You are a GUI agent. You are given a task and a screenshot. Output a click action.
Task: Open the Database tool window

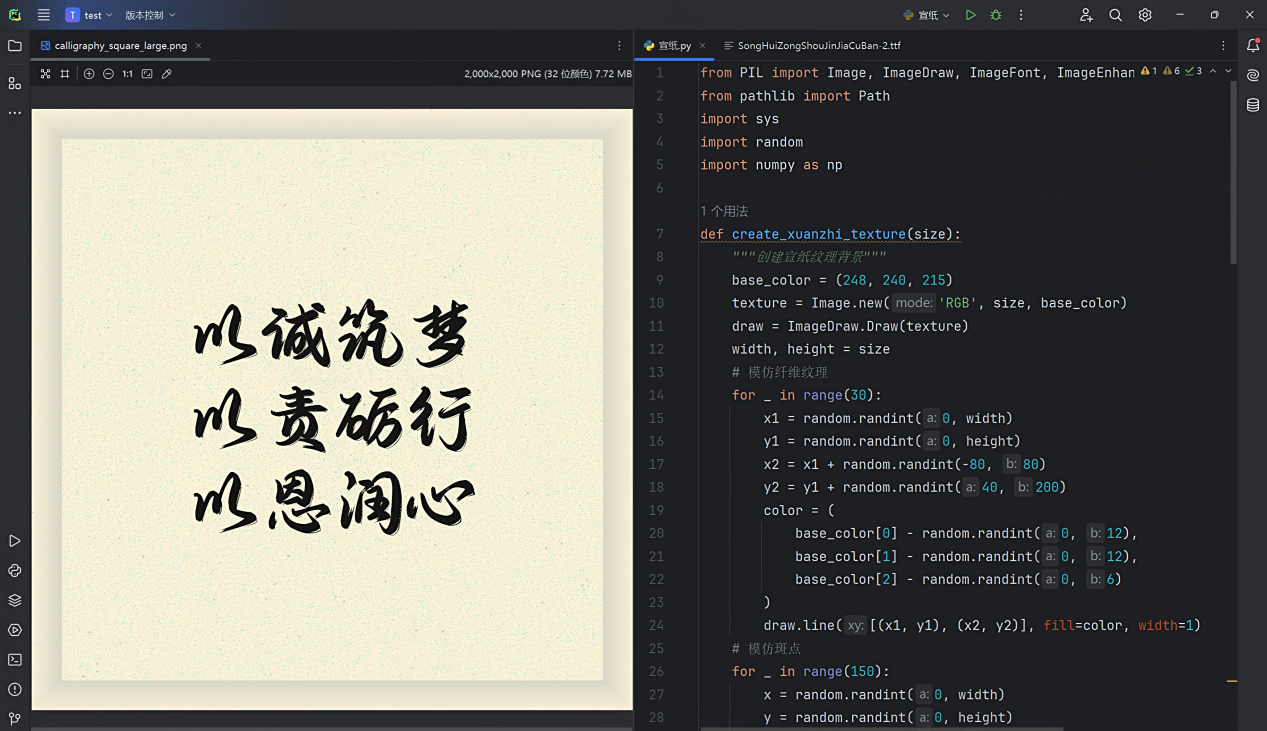pos(1253,105)
